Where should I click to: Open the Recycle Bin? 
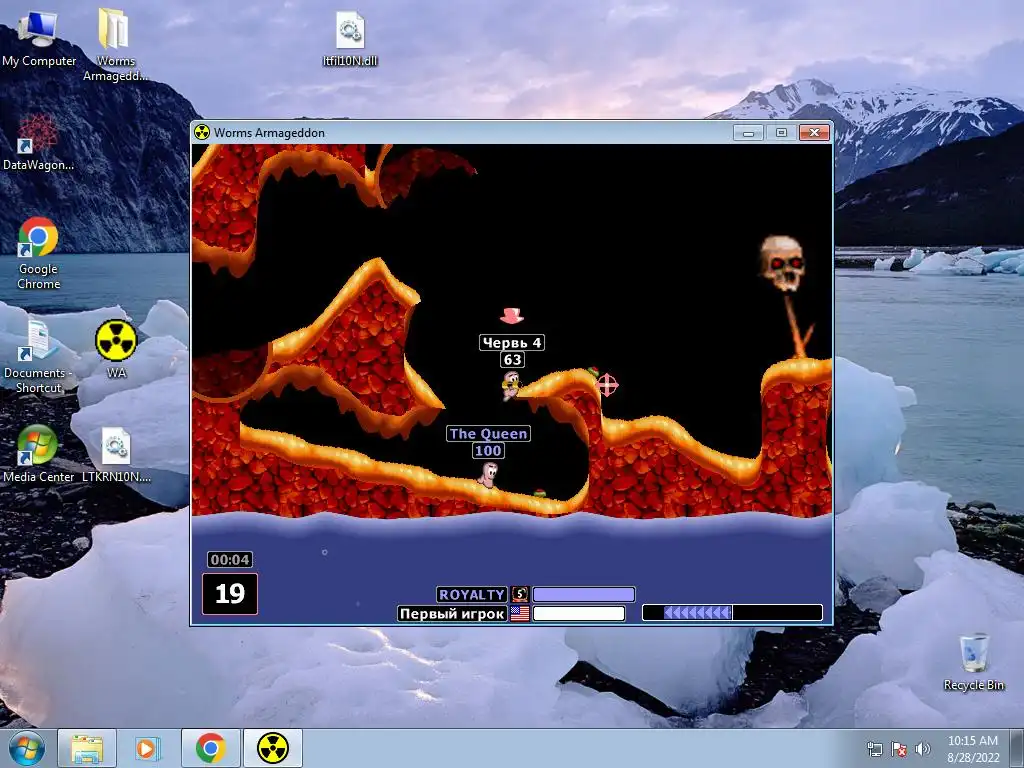(974, 662)
